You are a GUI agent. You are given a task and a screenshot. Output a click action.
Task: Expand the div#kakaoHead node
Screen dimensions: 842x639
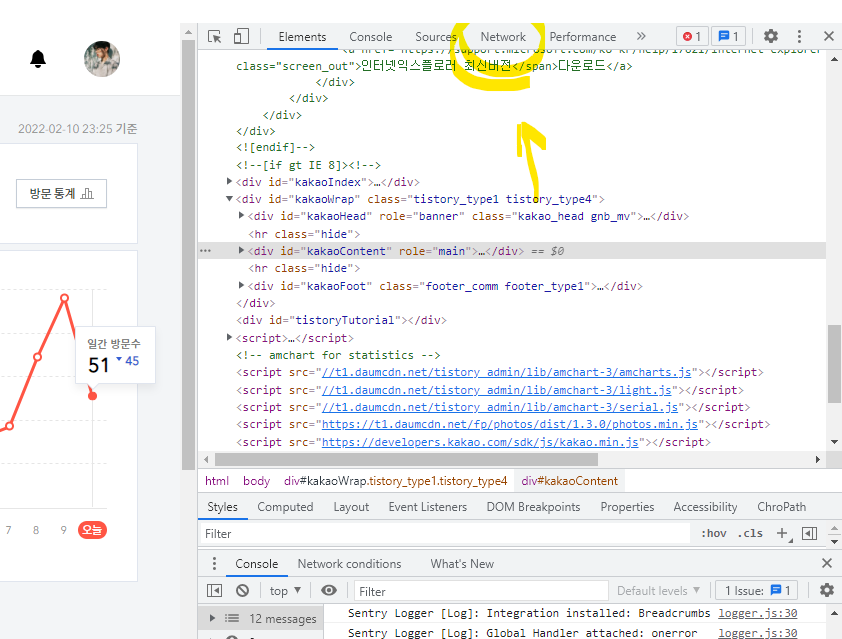pyautogui.click(x=241, y=215)
